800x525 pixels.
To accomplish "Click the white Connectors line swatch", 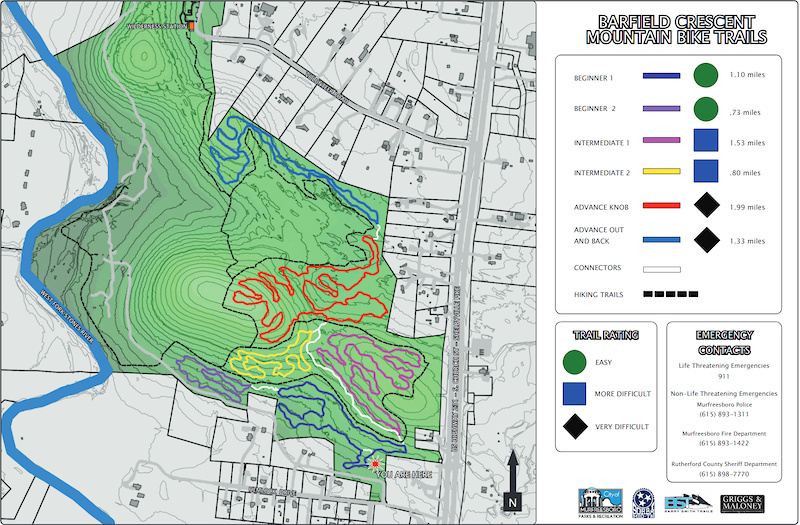I will (x=660, y=268).
